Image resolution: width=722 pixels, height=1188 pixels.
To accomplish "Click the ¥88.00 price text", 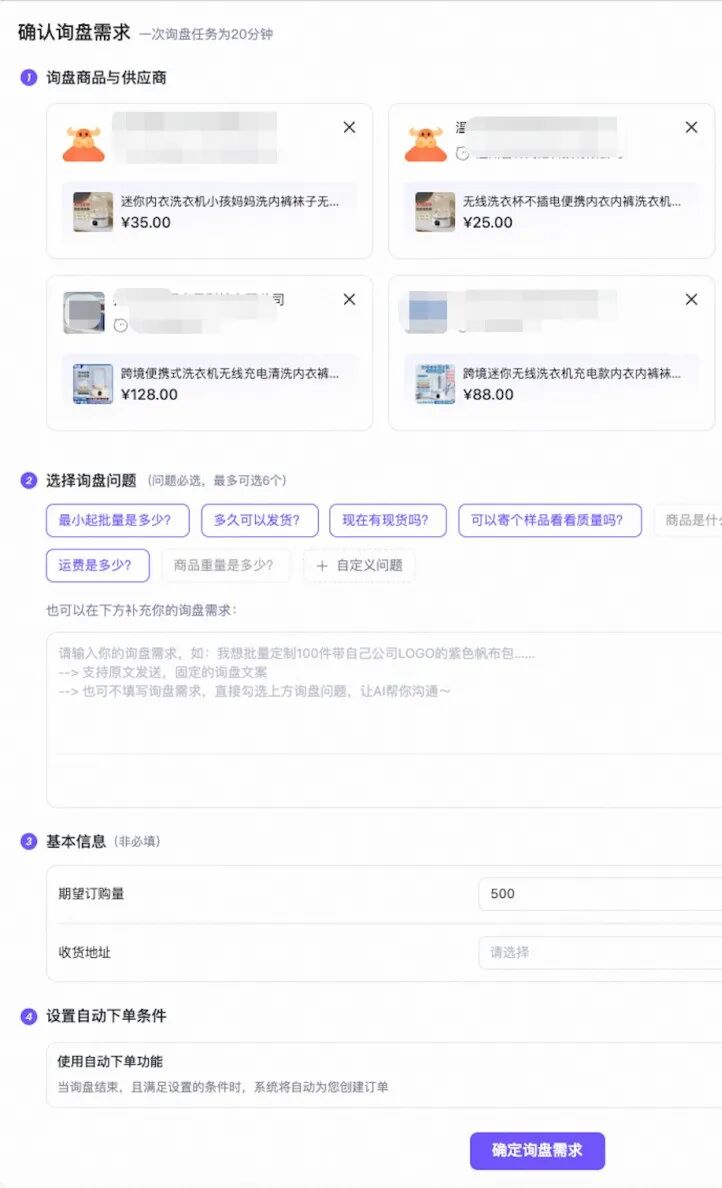I will click(x=488, y=395).
